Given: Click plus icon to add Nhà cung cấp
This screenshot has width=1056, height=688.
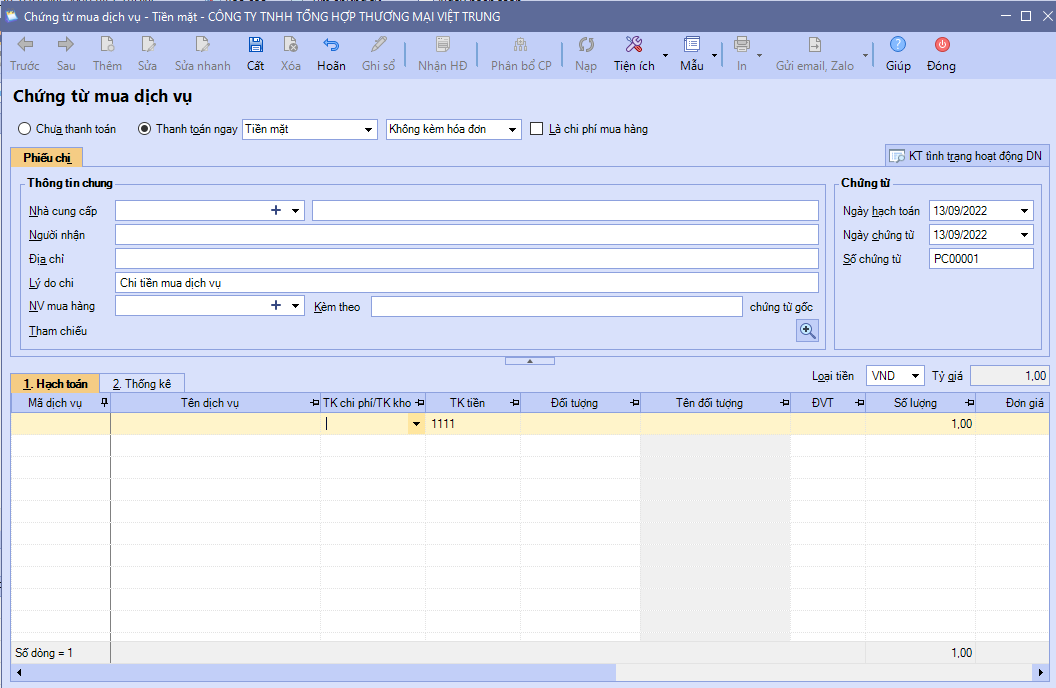Looking at the screenshot, I should [276, 211].
